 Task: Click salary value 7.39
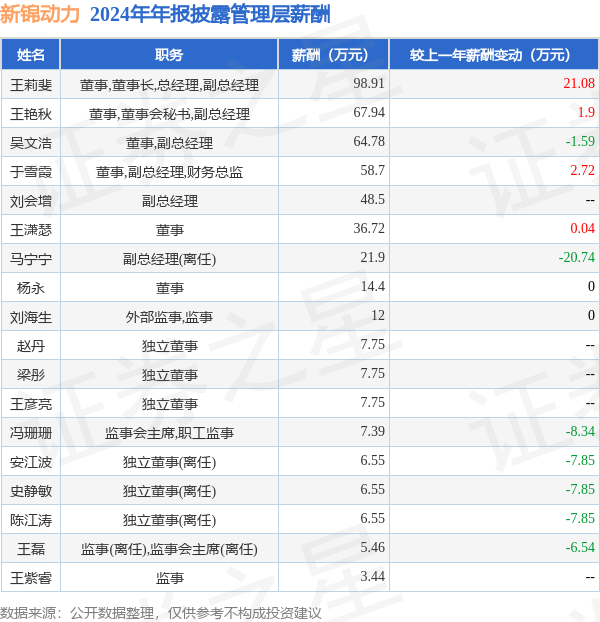(x=372, y=431)
